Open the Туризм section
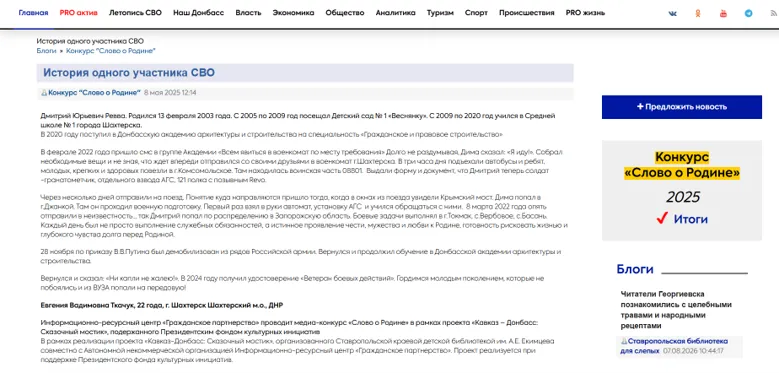Screen dimensions: 779x373 440,13
